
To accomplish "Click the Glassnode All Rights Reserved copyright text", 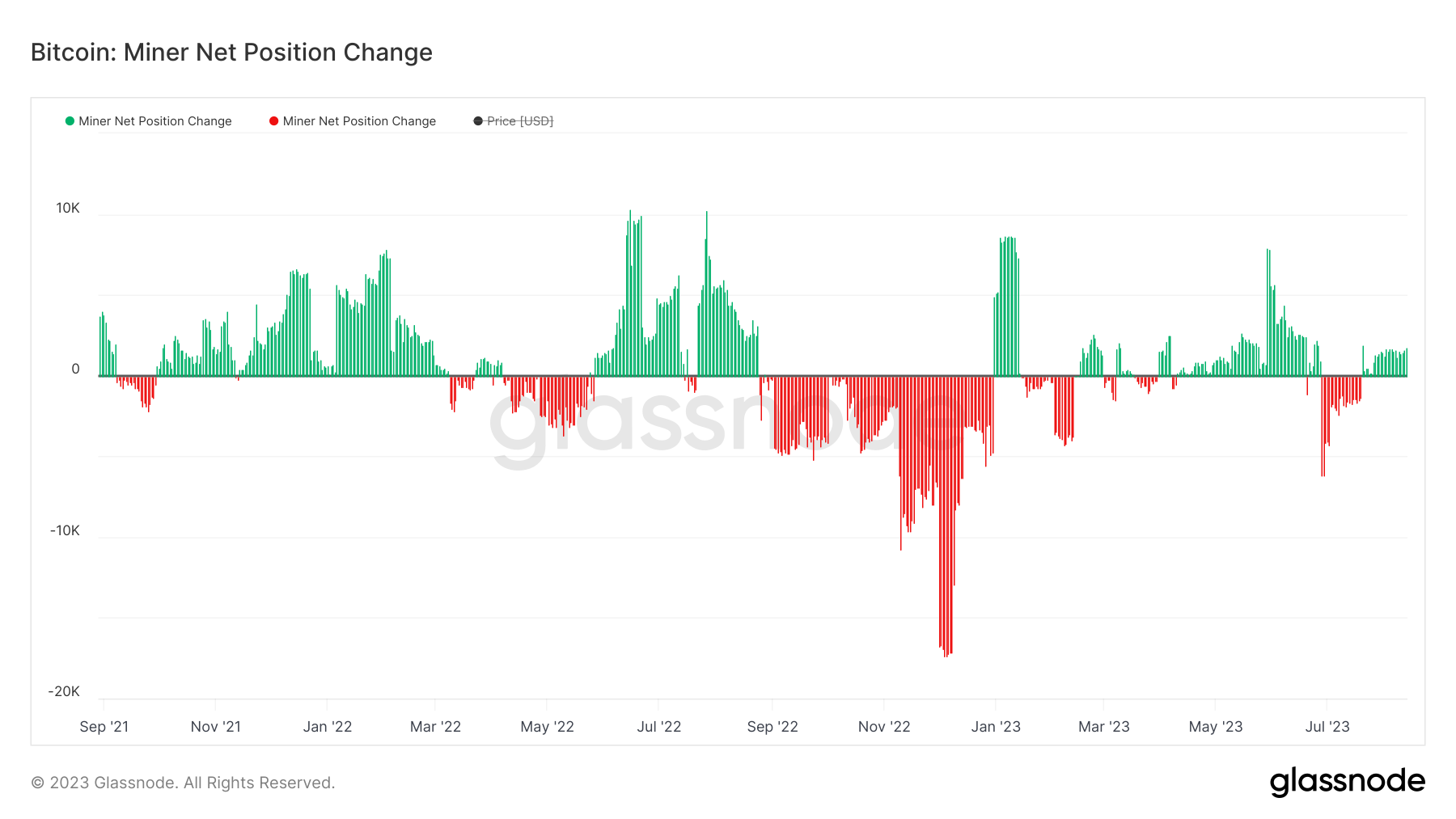I will pos(183,783).
